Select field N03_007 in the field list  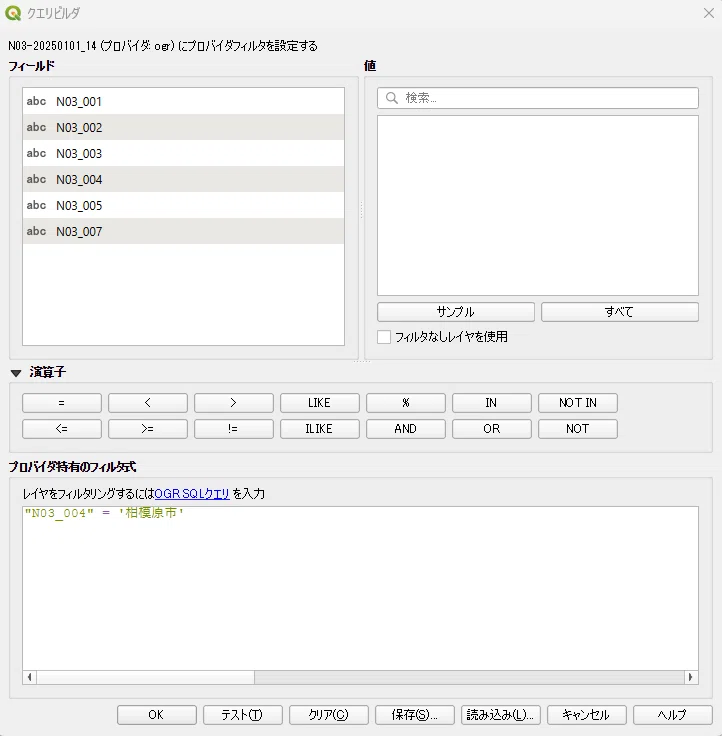click(x=183, y=231)
